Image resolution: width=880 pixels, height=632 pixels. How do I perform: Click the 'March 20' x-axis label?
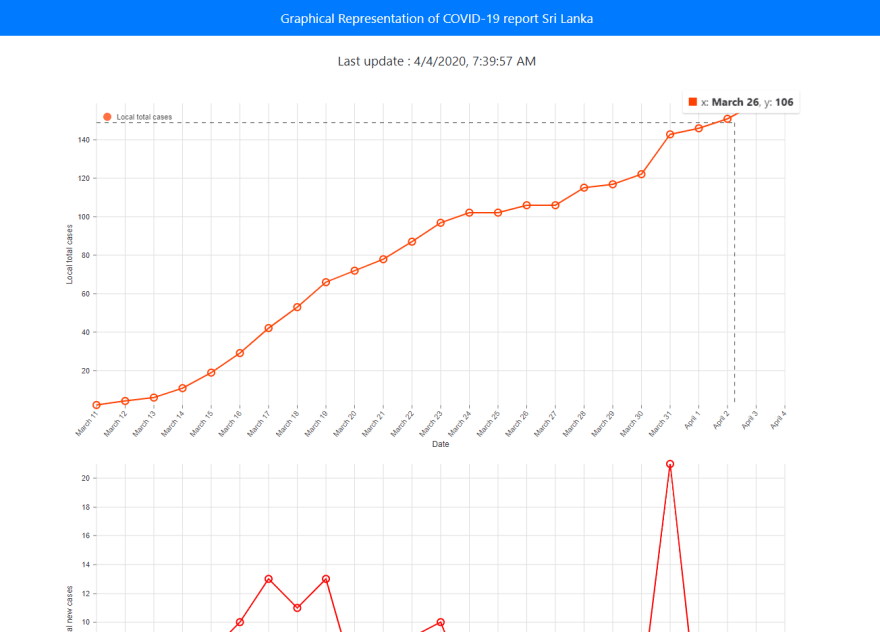coord(345,423)
